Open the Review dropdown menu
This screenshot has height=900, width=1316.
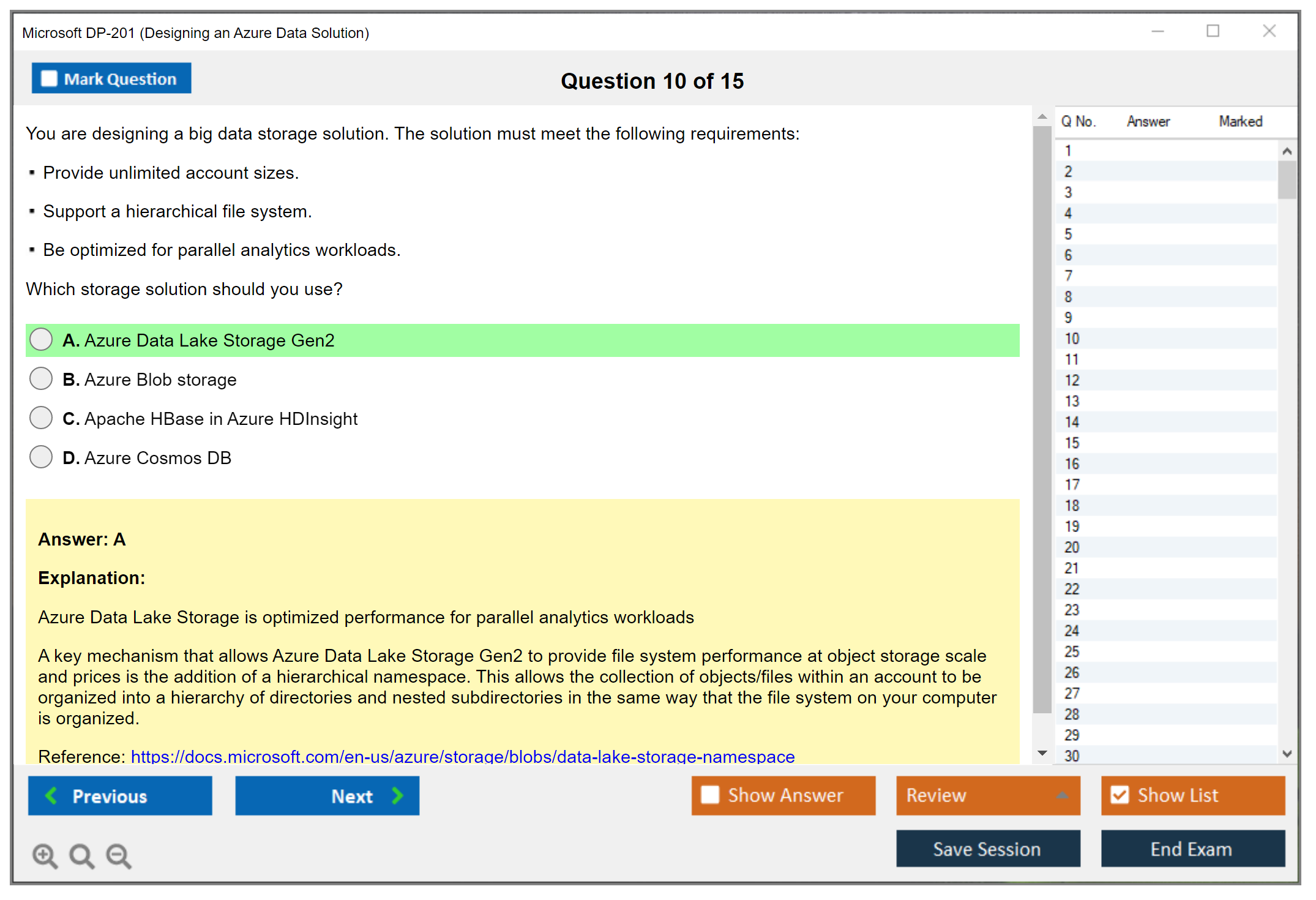(x=1063, y=795)
